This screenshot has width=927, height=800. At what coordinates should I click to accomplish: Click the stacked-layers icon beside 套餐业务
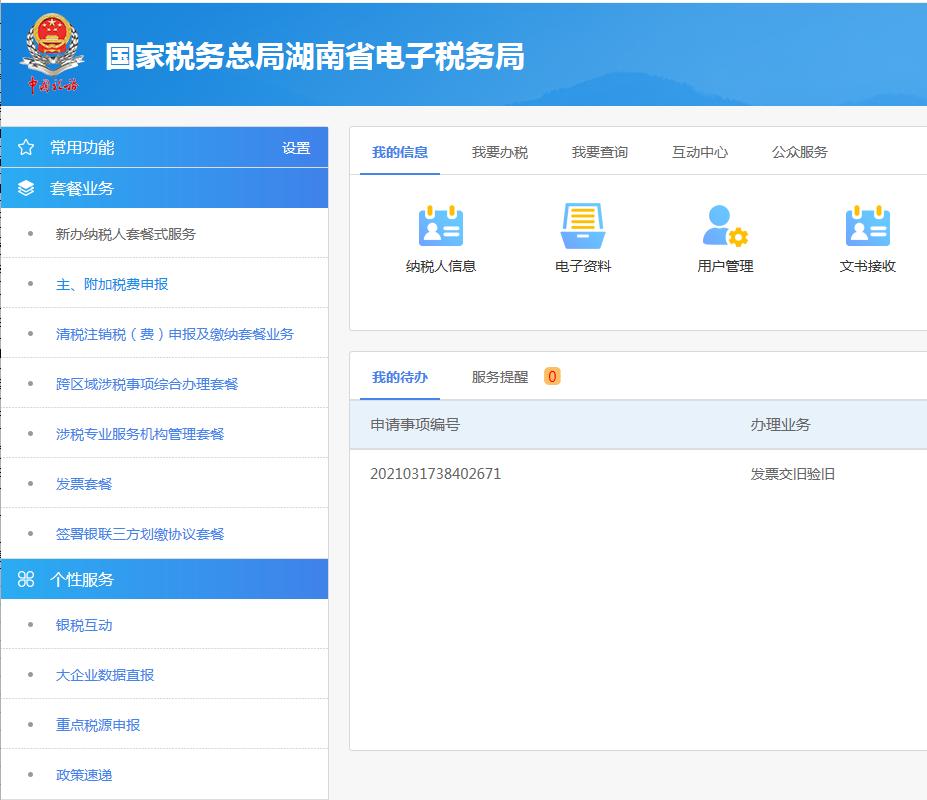coord(25,187)
